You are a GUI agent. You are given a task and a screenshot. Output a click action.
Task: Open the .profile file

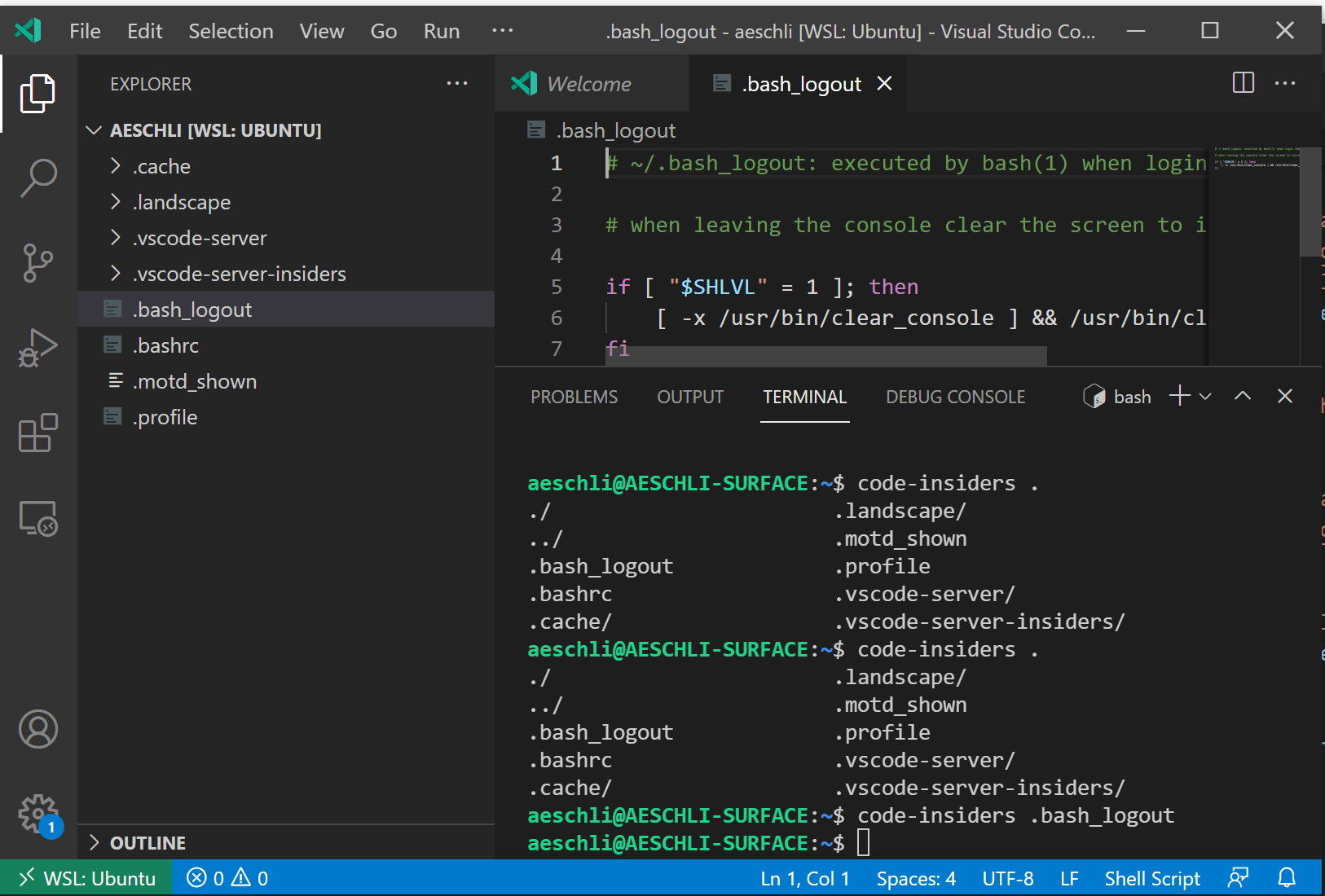[286, 417]
